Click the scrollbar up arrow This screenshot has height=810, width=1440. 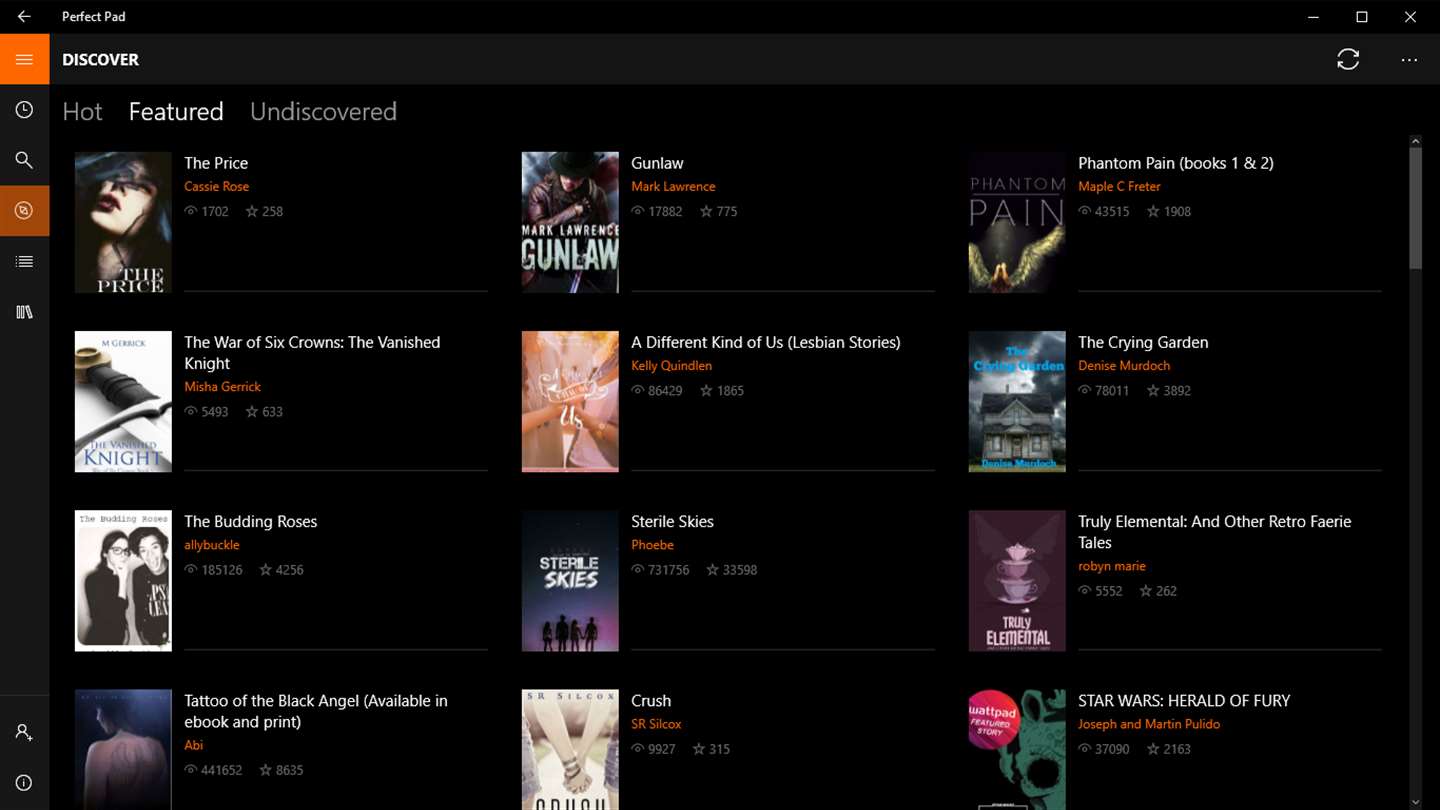(1415, 141)
